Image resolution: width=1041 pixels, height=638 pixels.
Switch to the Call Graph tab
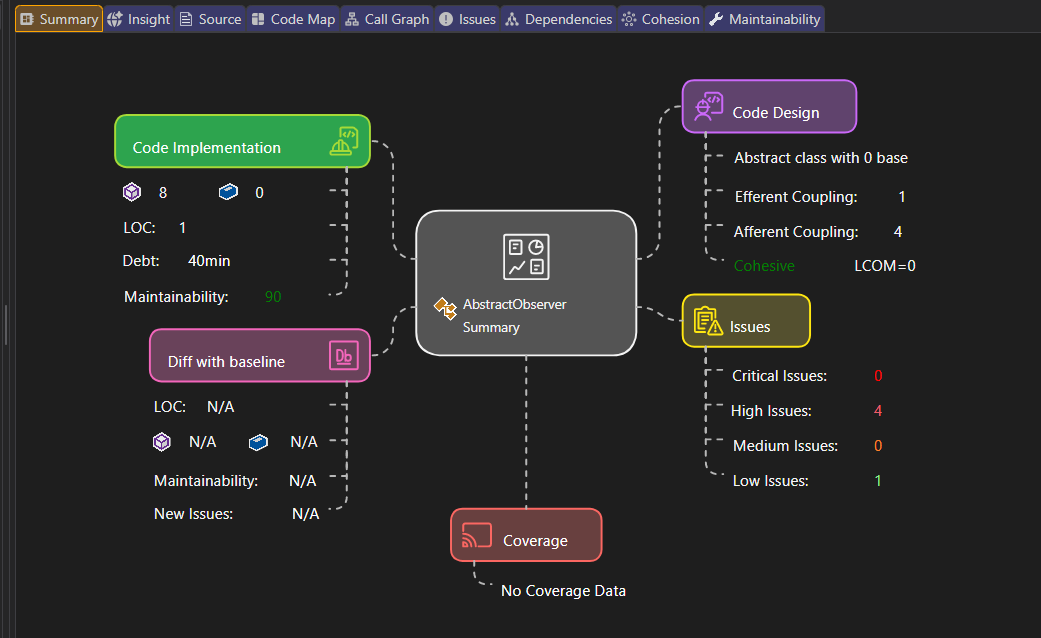387,17
